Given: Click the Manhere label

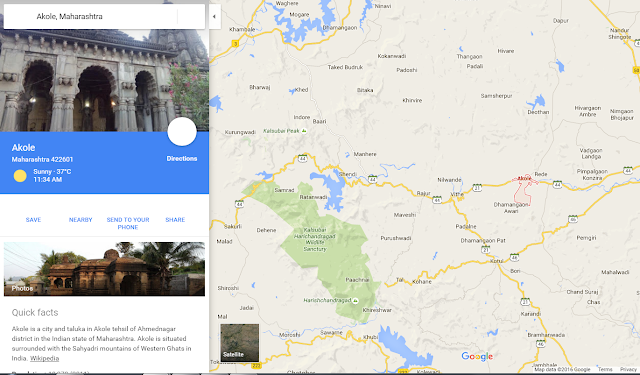Looking at the screenshot, I should tap(365, 154).
